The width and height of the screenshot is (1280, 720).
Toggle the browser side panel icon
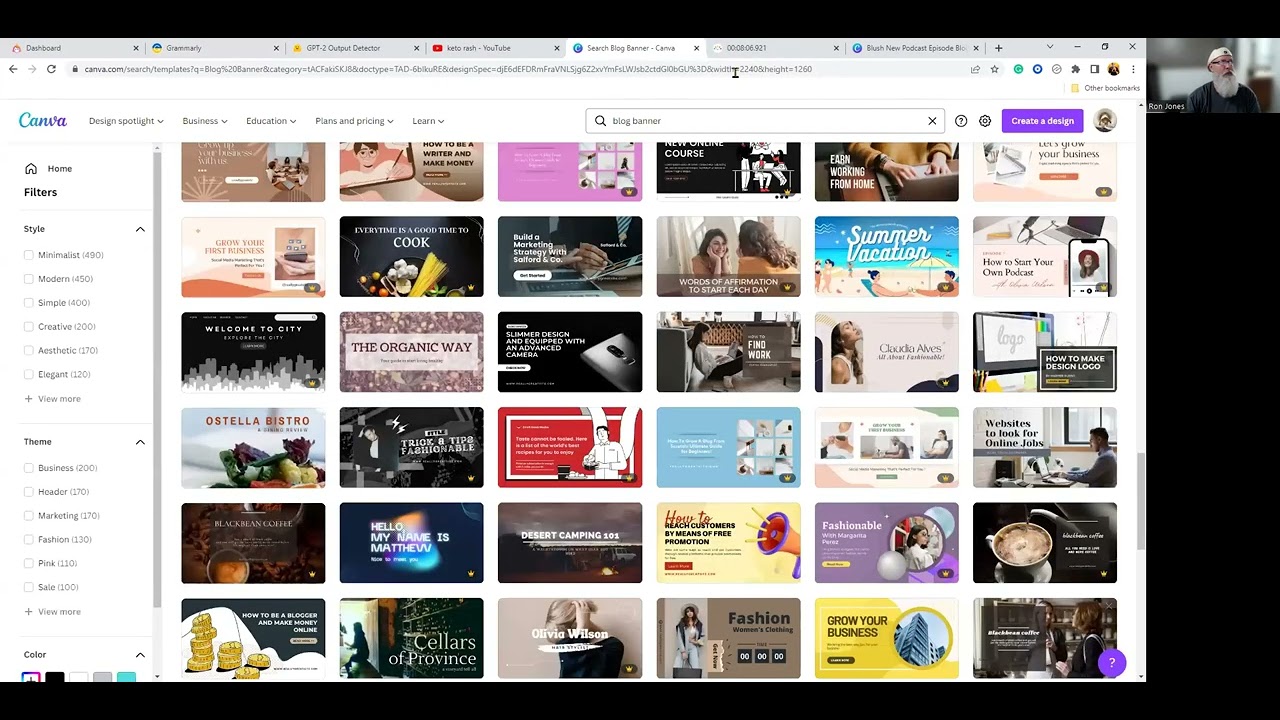coord(1094,69)
